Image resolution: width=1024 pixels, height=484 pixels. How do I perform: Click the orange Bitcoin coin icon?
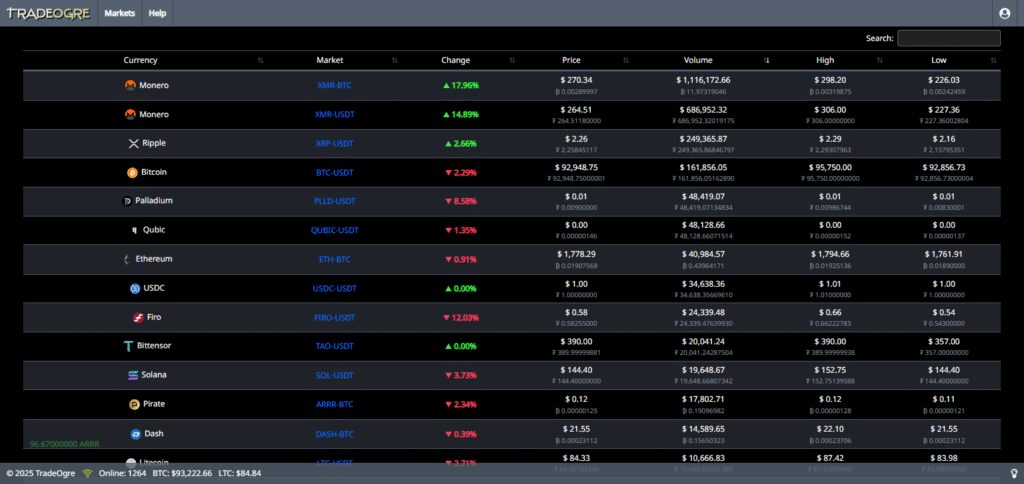[133, 172]
